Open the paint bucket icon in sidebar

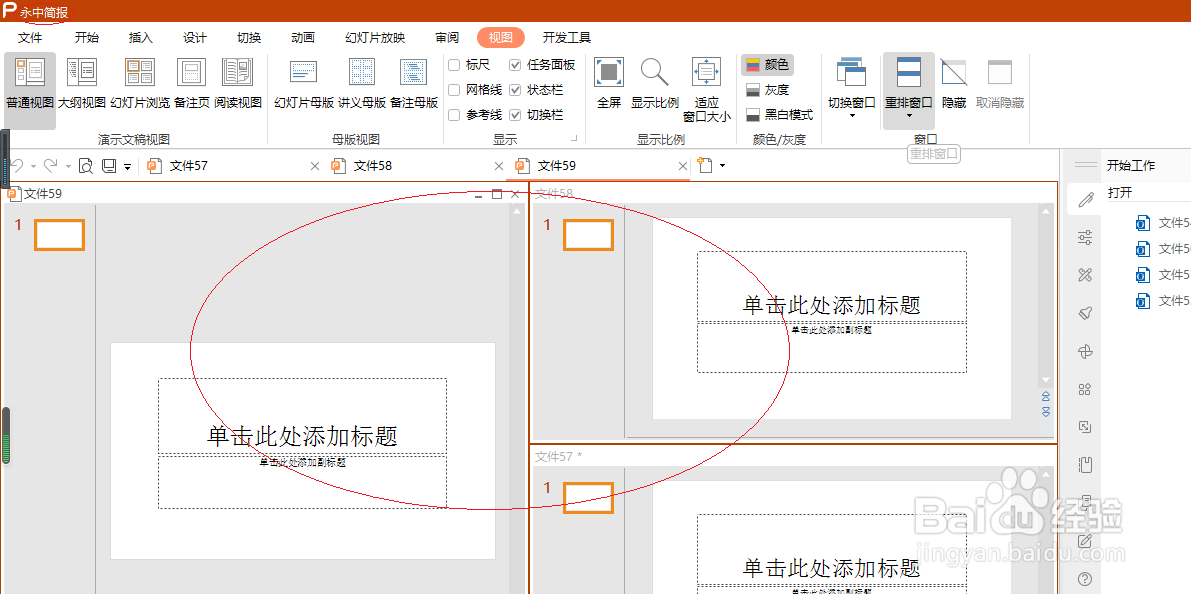click(x=1085, y=313)
